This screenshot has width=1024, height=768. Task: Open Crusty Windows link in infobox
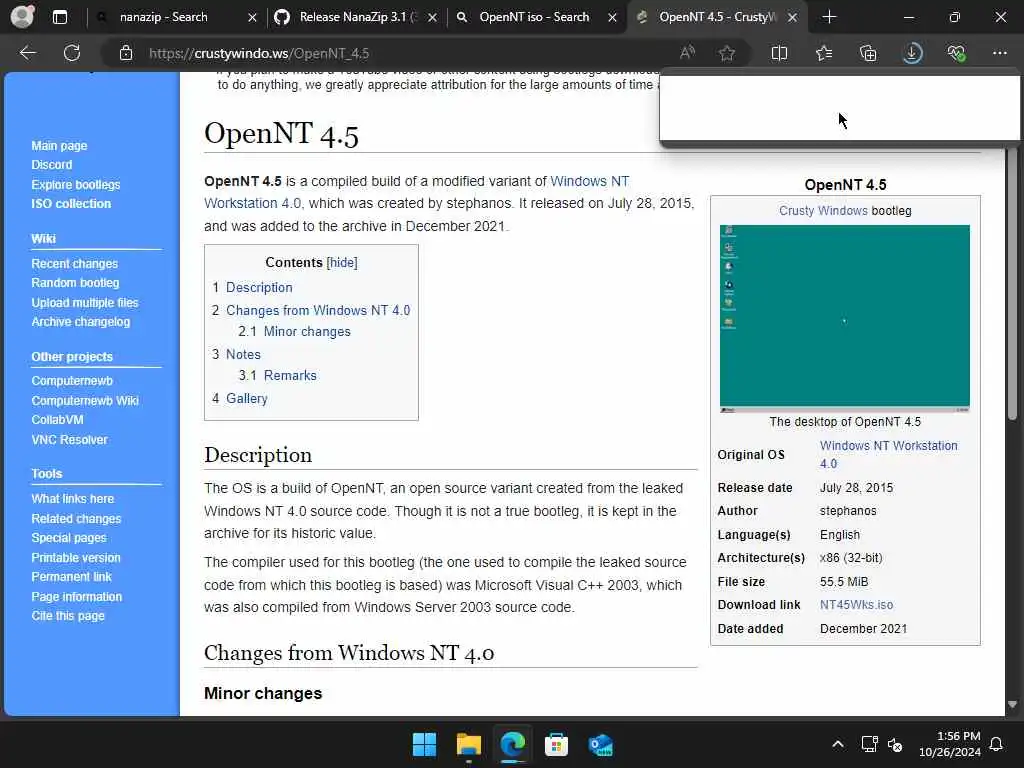[x=823, y=211]
